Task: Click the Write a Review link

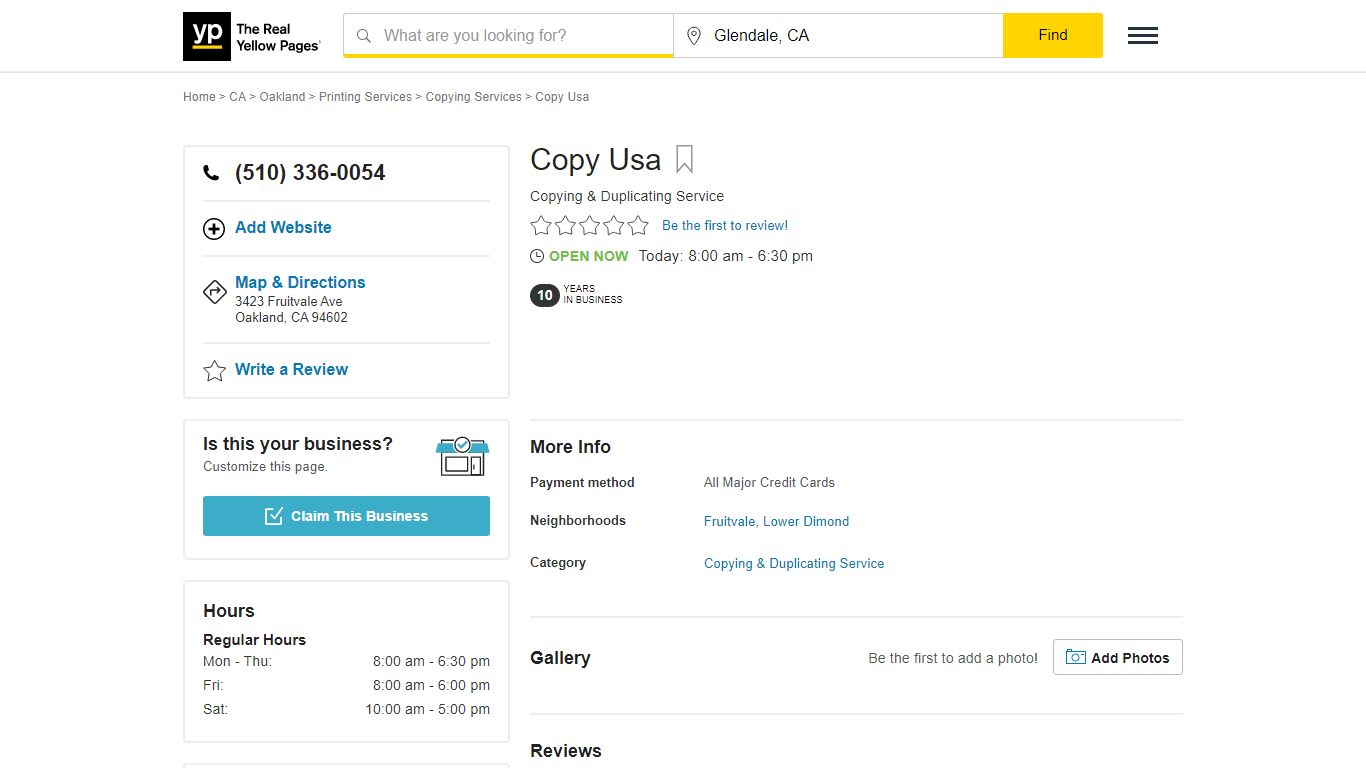Action: pos(291,370)
